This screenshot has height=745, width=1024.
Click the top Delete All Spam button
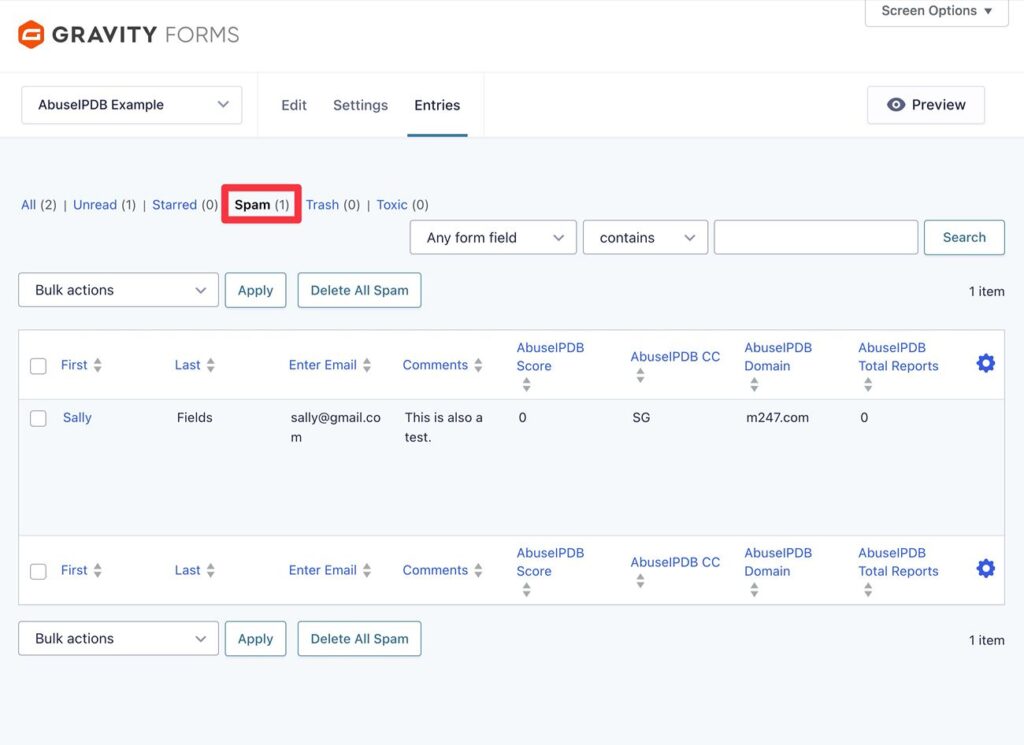point(359,290)
